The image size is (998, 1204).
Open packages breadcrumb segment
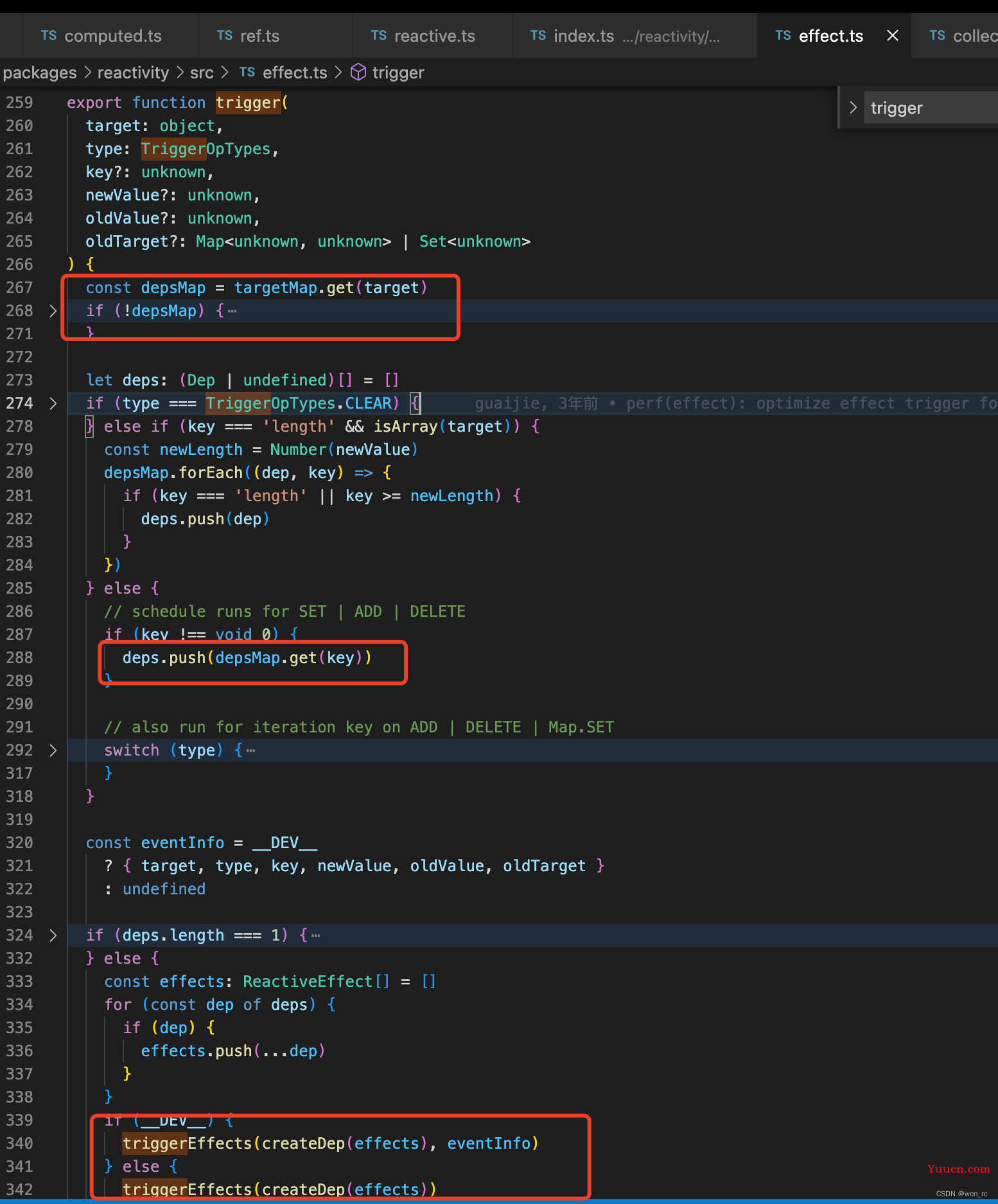tap(40, 73)
